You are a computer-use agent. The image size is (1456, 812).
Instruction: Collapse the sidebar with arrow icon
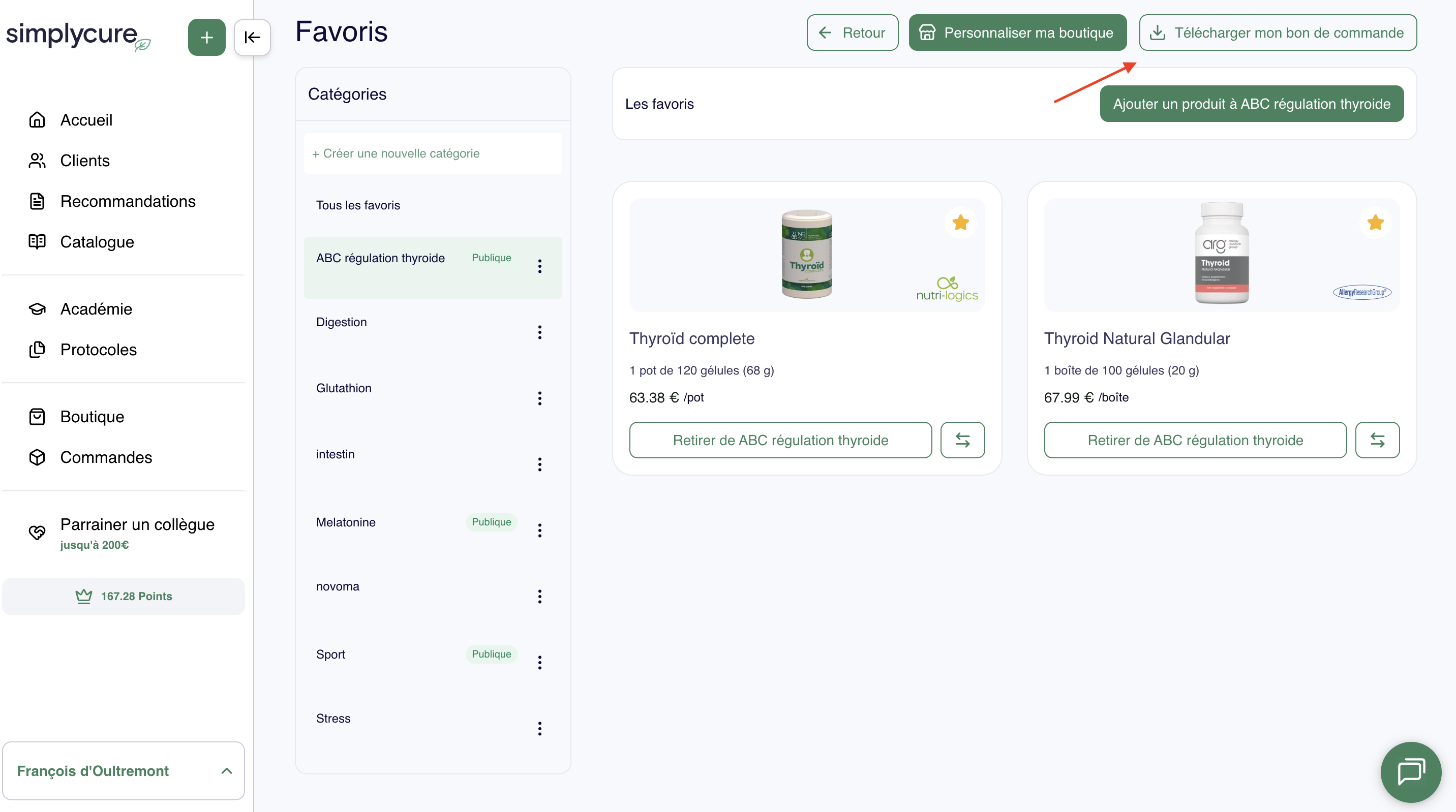click(x=252, y=37)
